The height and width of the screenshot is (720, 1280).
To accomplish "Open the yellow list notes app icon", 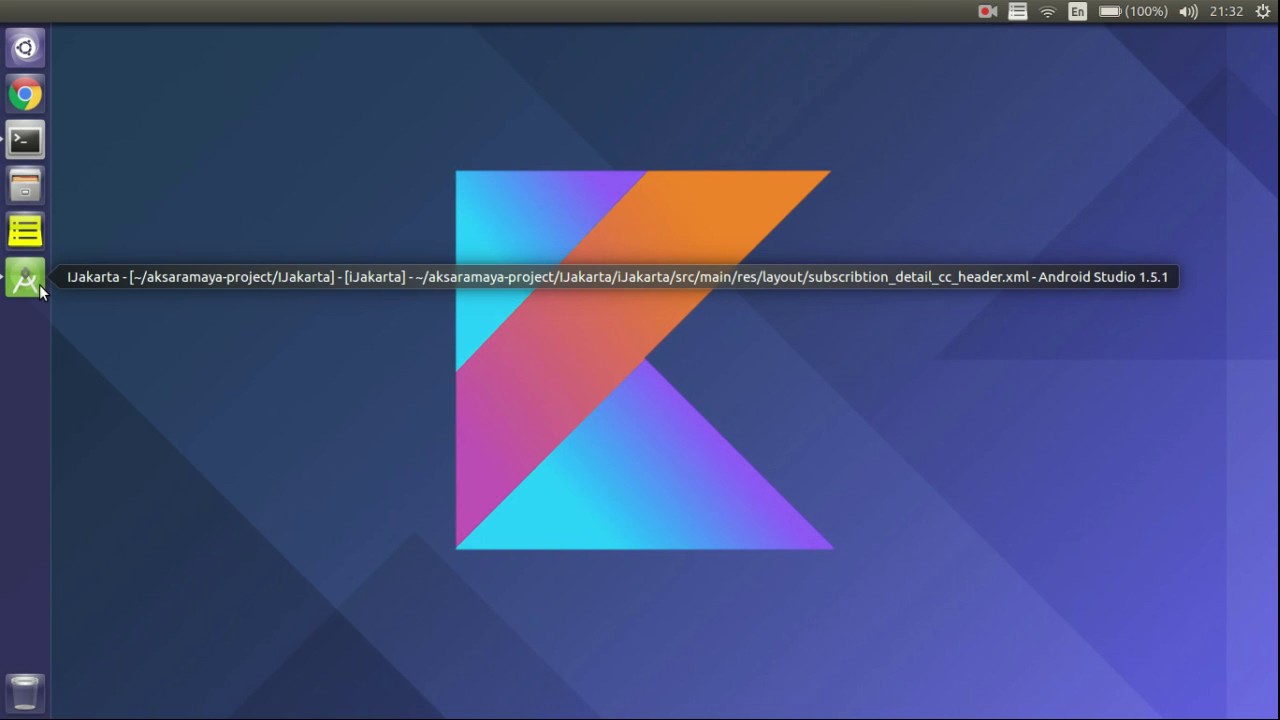I will [x=25, y=233].
